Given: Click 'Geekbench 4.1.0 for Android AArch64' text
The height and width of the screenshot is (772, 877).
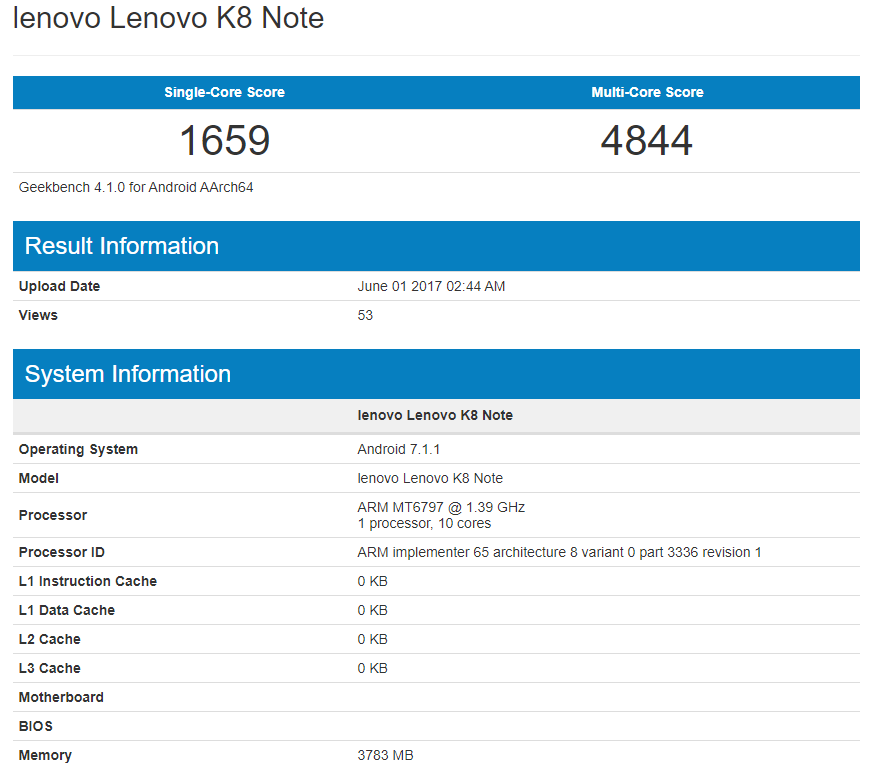Looking at the screenshot, I should click(136, 187).
